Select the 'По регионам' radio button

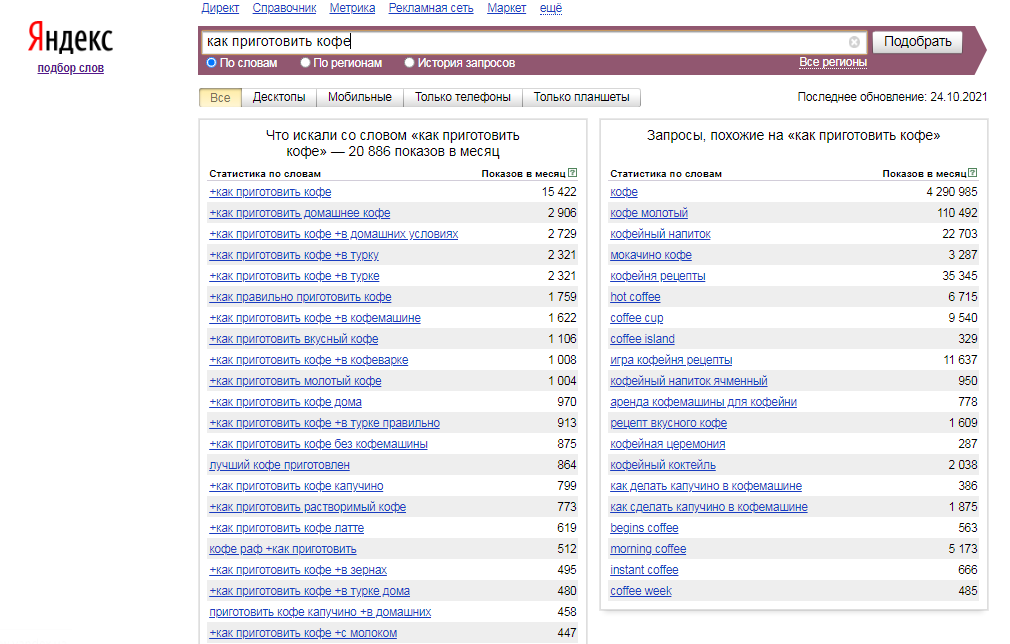pos(305,62)
